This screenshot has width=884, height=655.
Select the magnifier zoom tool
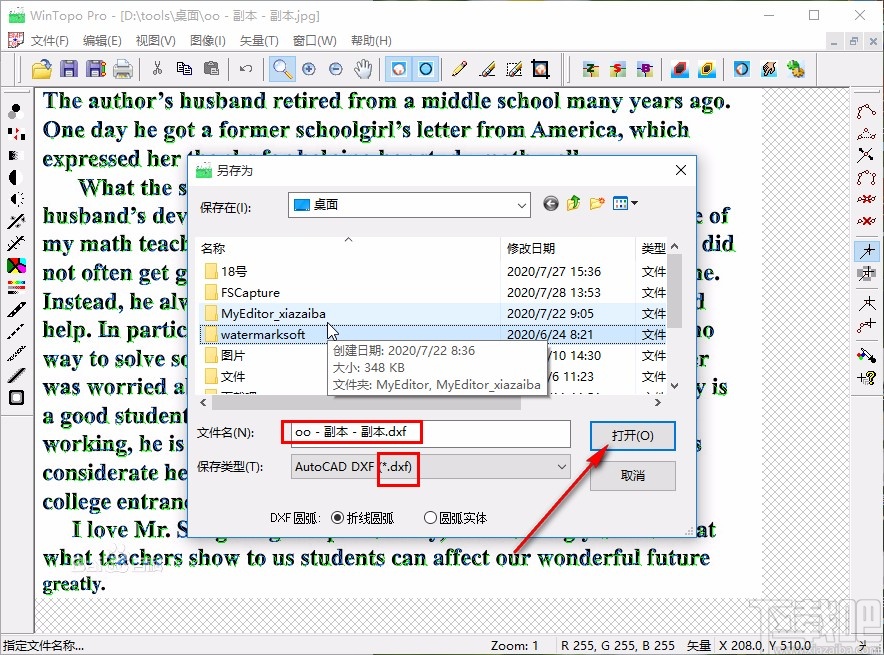(x=282, y=69)
